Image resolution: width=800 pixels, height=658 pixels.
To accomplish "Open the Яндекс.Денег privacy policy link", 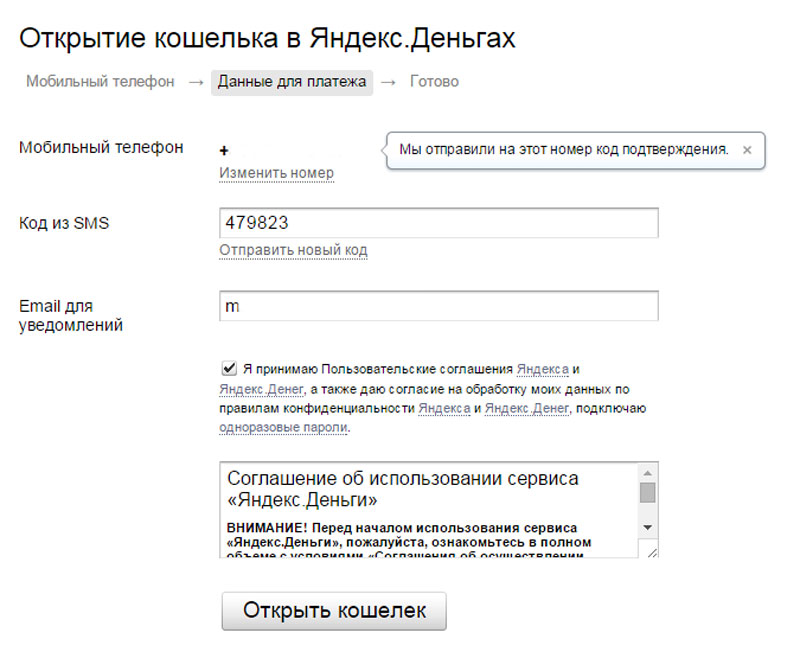I will pos(527,408).
